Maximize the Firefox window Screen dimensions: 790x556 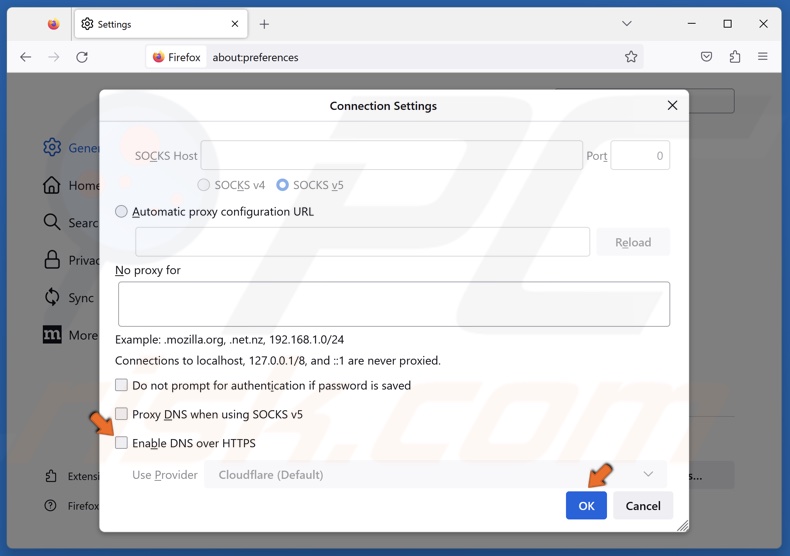[x=728, y=24]
